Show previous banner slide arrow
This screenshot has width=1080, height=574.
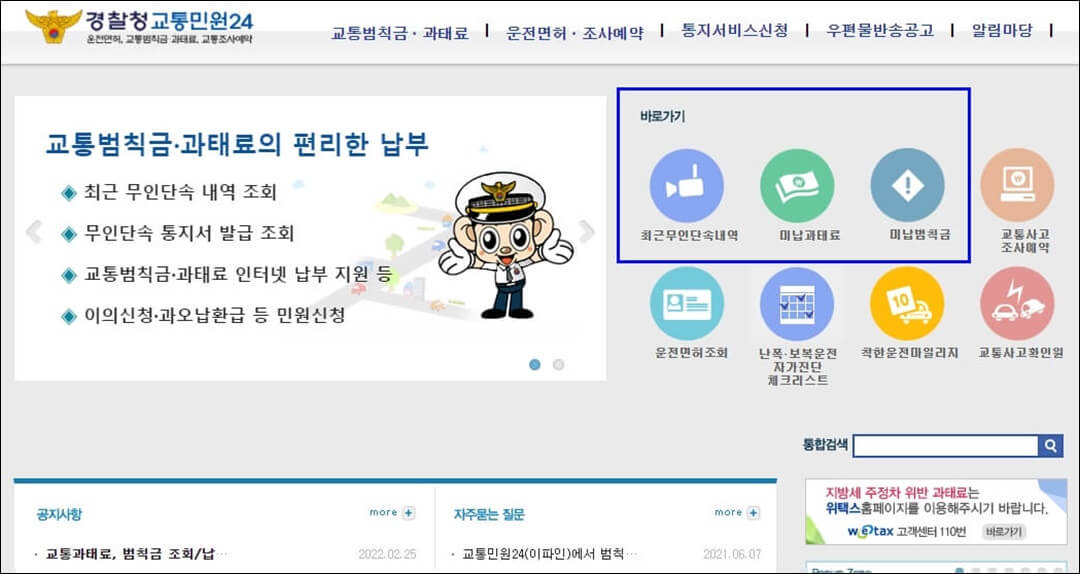33,232
